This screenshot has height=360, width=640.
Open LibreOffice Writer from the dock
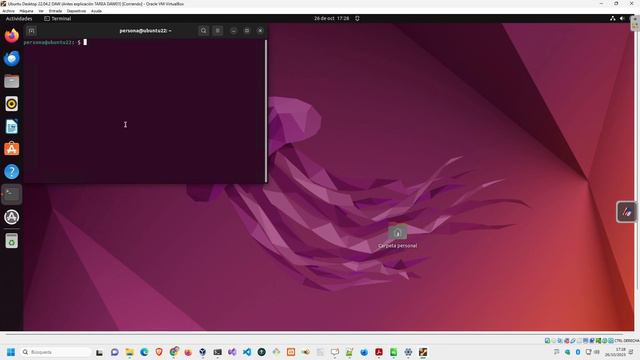(12, 127)
